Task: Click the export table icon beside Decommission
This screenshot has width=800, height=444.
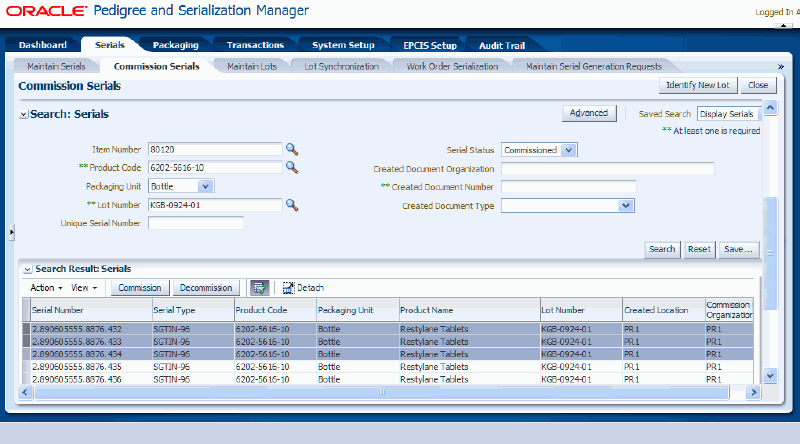Action: pos(260,288)
